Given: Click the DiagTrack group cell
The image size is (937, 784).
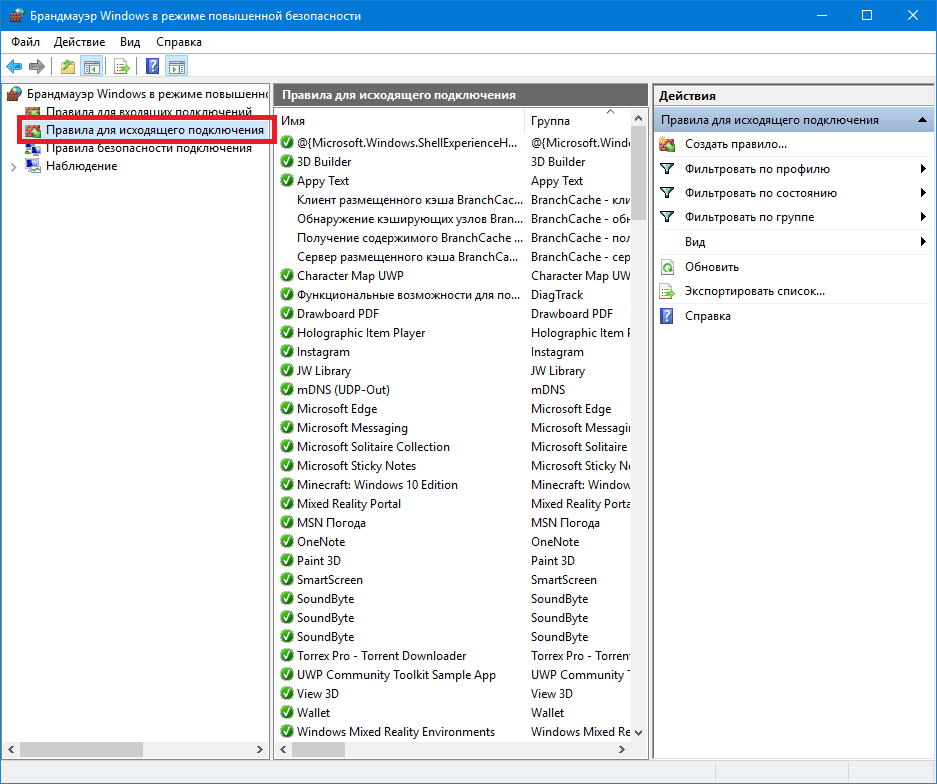Looking at the screenshot, I should point(557,295).
